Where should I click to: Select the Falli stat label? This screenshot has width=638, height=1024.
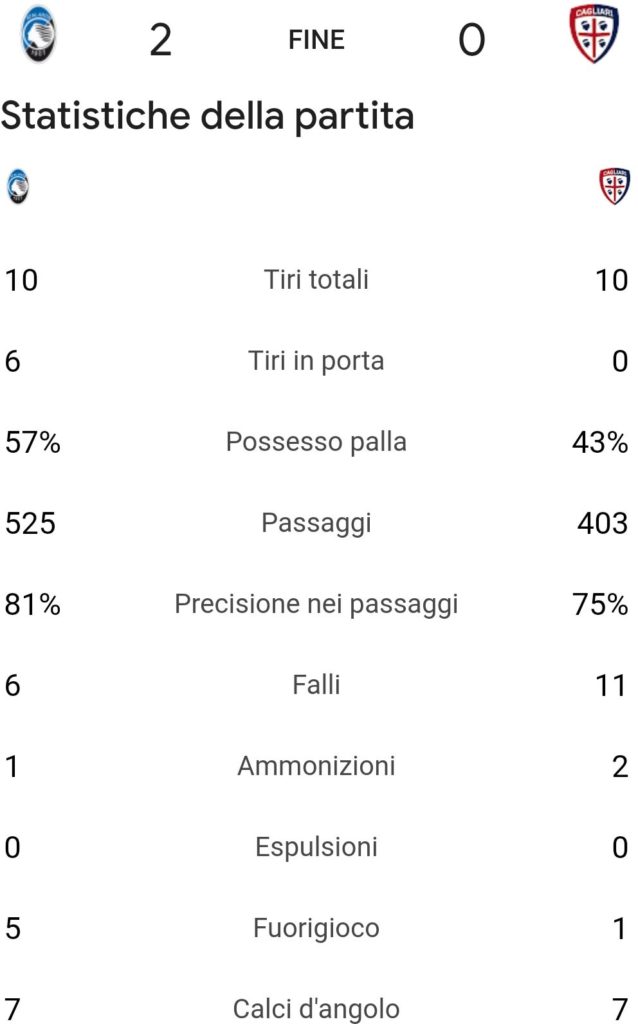316,685
